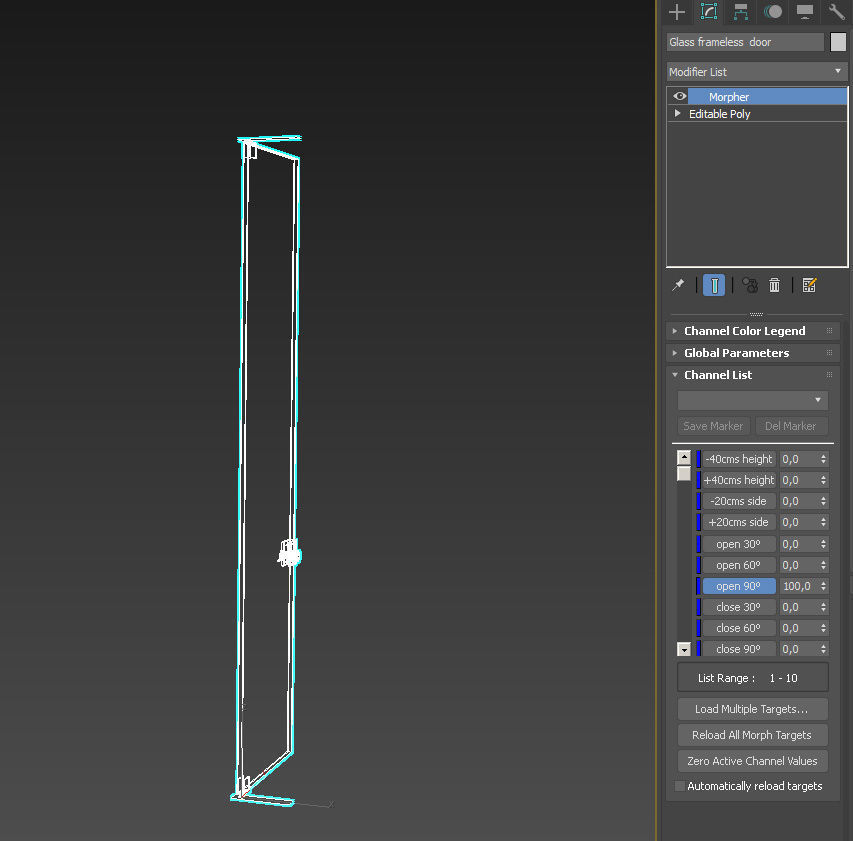
Task: Select the open 30º channel
Action: pos(739,544)
